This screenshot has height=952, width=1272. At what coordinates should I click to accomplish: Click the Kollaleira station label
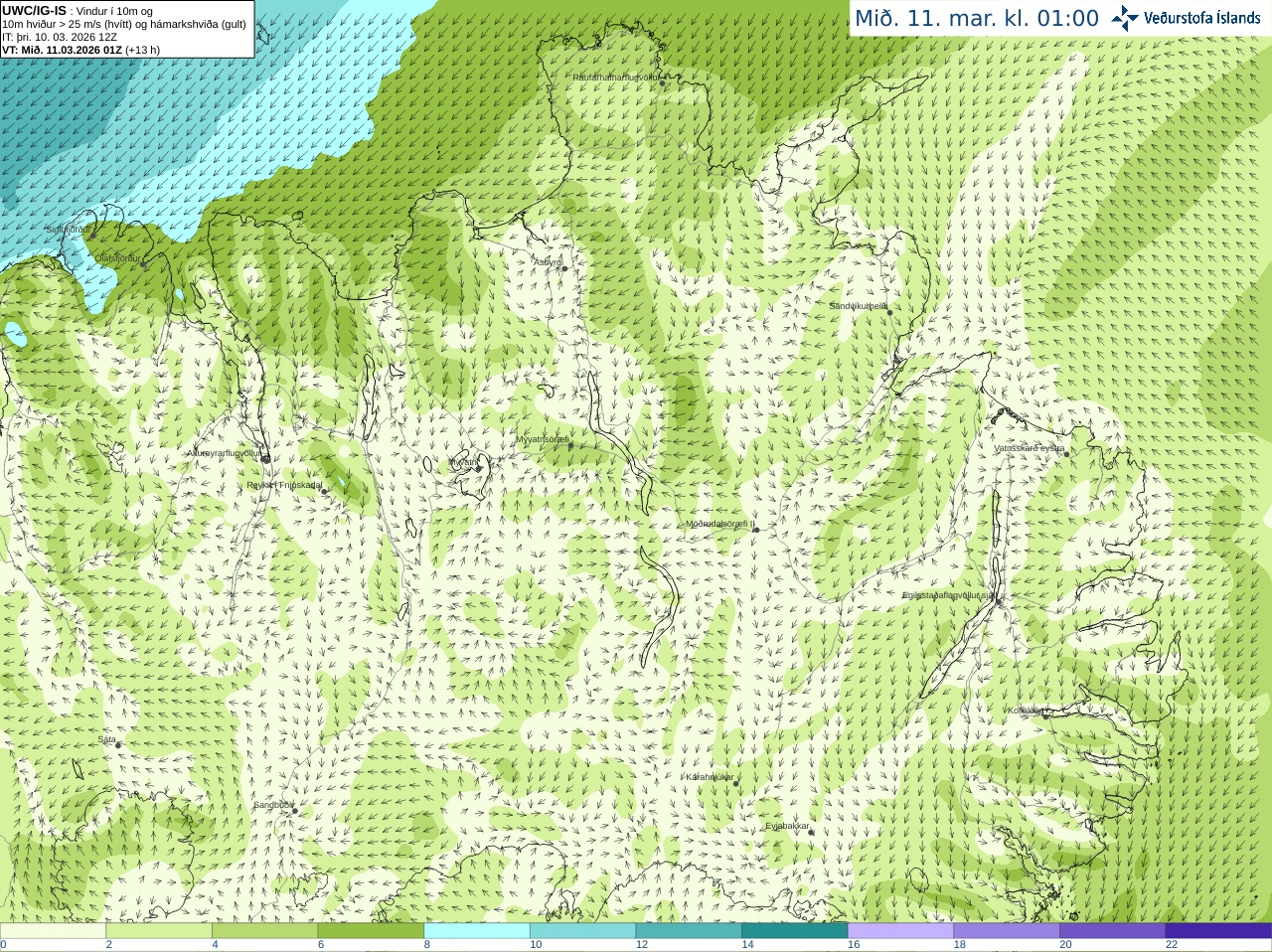coord(1026,711)
